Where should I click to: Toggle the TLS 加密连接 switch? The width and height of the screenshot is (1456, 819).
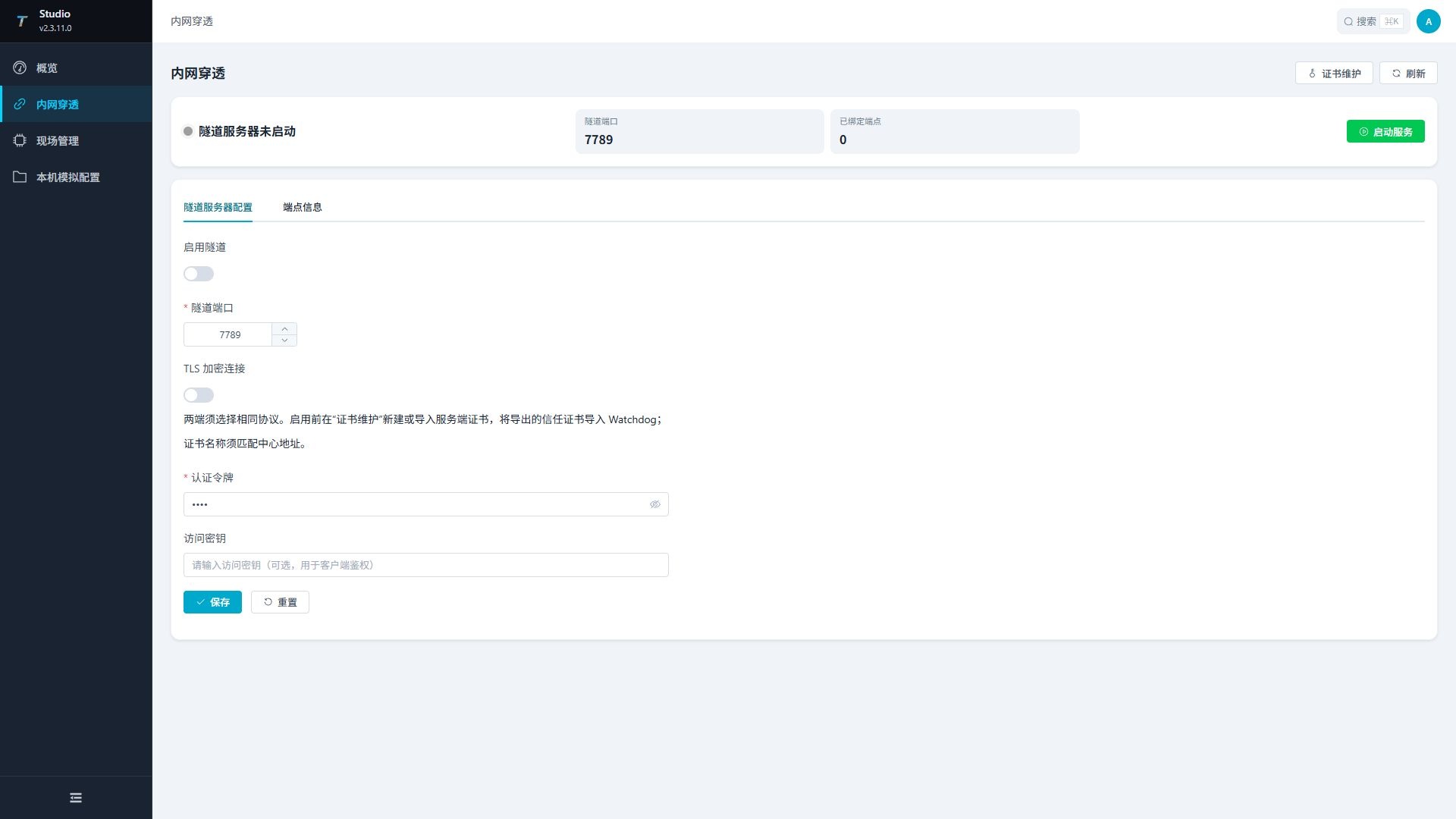click(x=199, y=395)
